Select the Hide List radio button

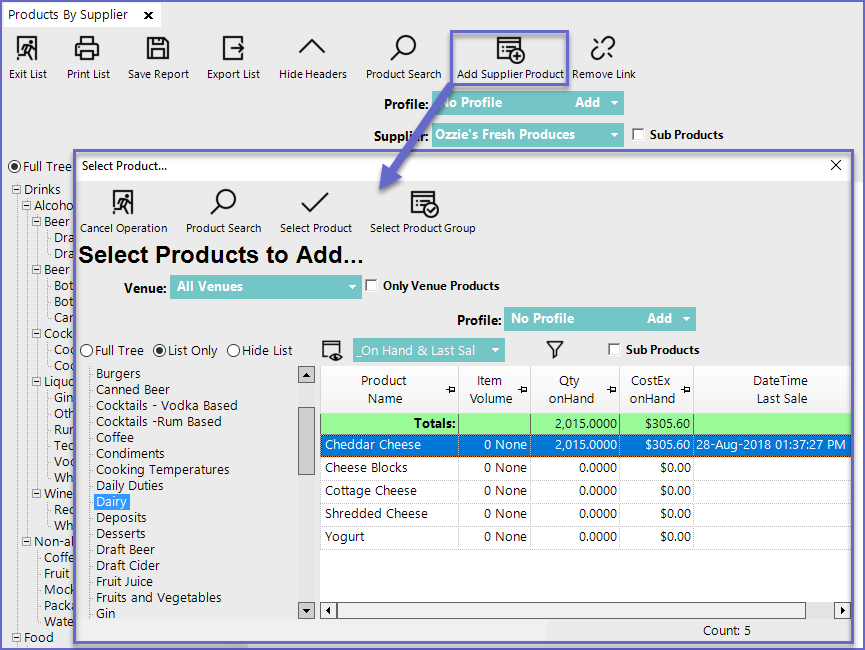point(234,351)
